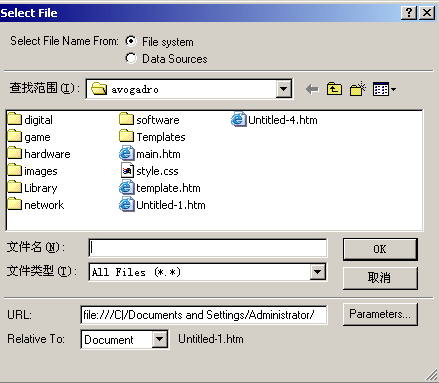Select the Data Sources radio button
The width and height of the screenshot is (439, 383).
(131, 58)
